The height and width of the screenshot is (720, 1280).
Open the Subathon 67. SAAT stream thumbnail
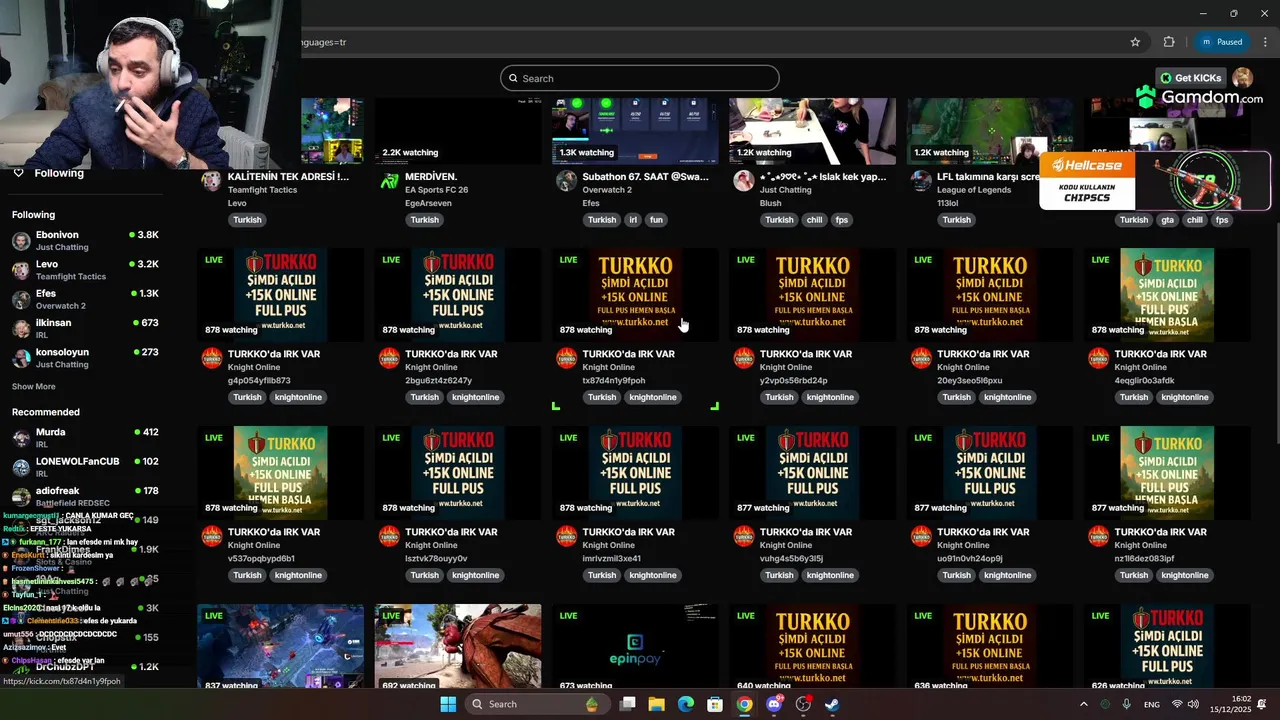pos(635,130)
